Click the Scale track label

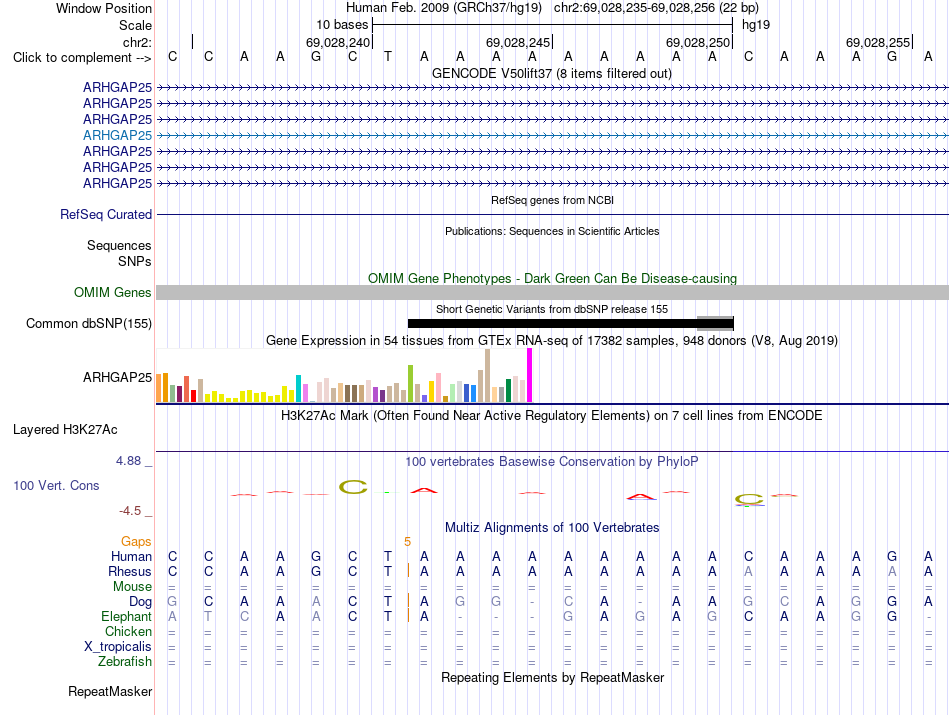click(x=135, y=25)
